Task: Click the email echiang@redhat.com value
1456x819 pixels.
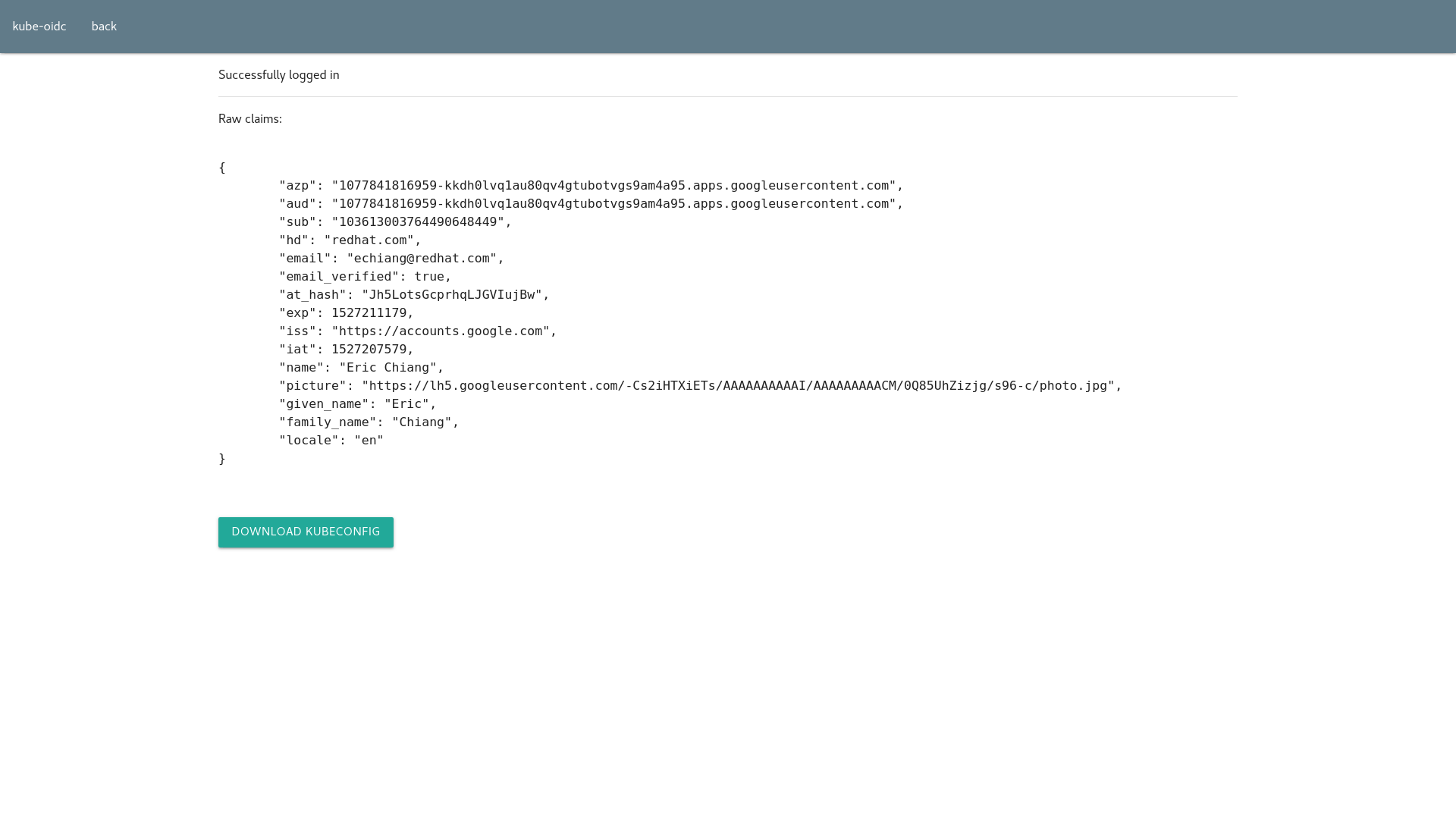Action: click(422, 259)
